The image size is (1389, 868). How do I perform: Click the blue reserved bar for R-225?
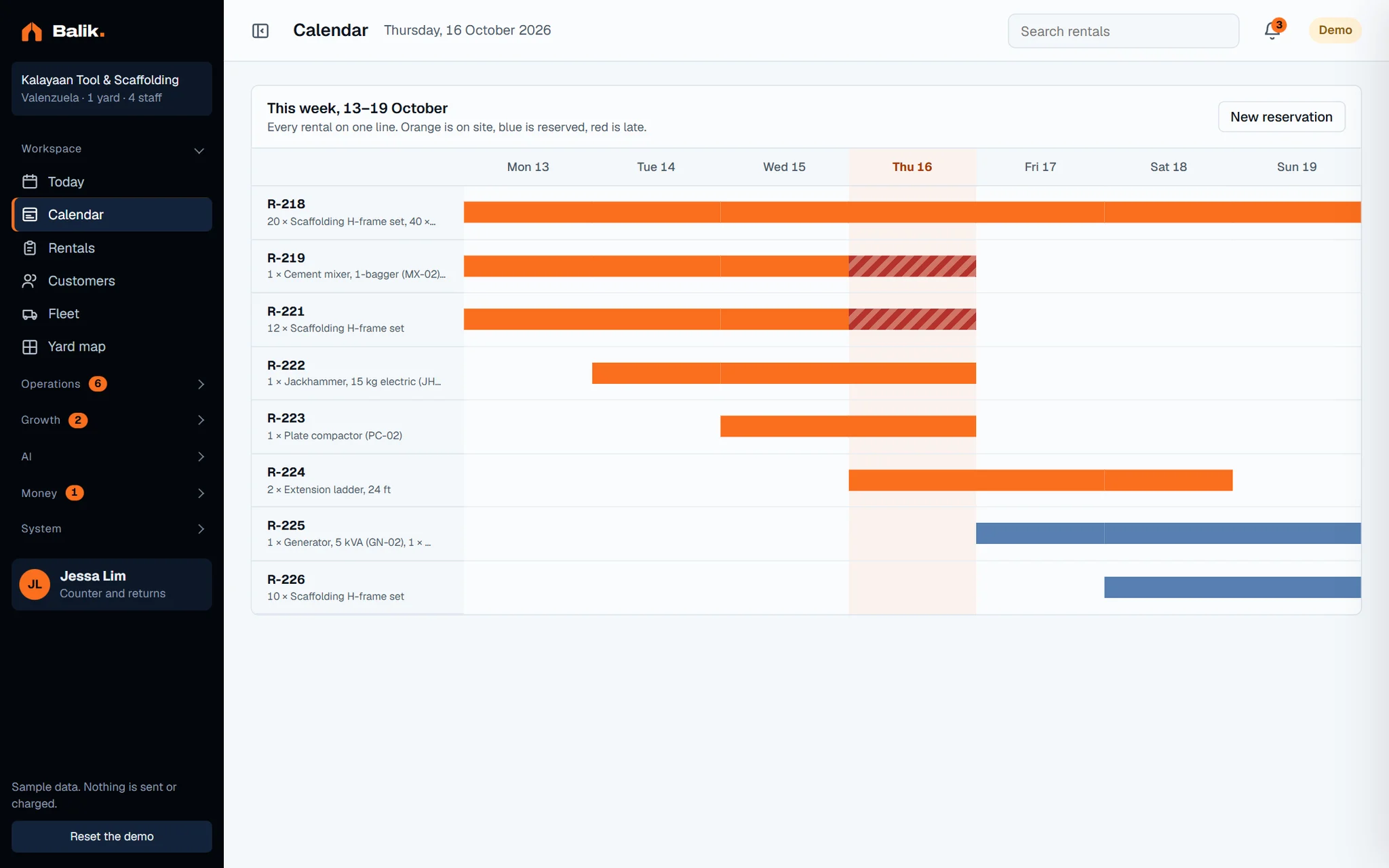tap(1168, 533)
